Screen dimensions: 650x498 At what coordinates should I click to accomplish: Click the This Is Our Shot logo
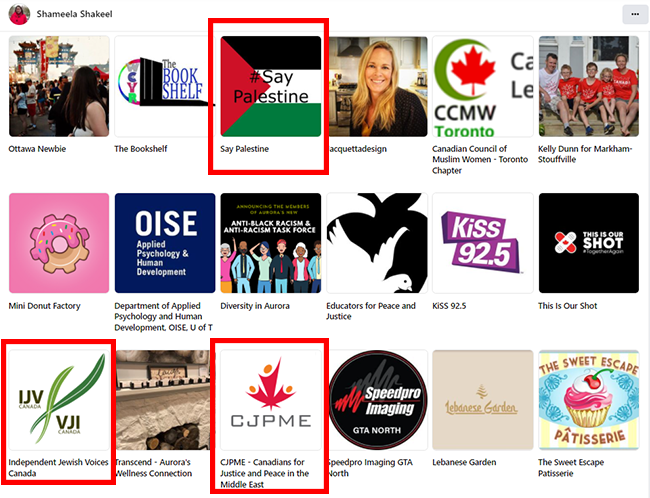(589, 243)
